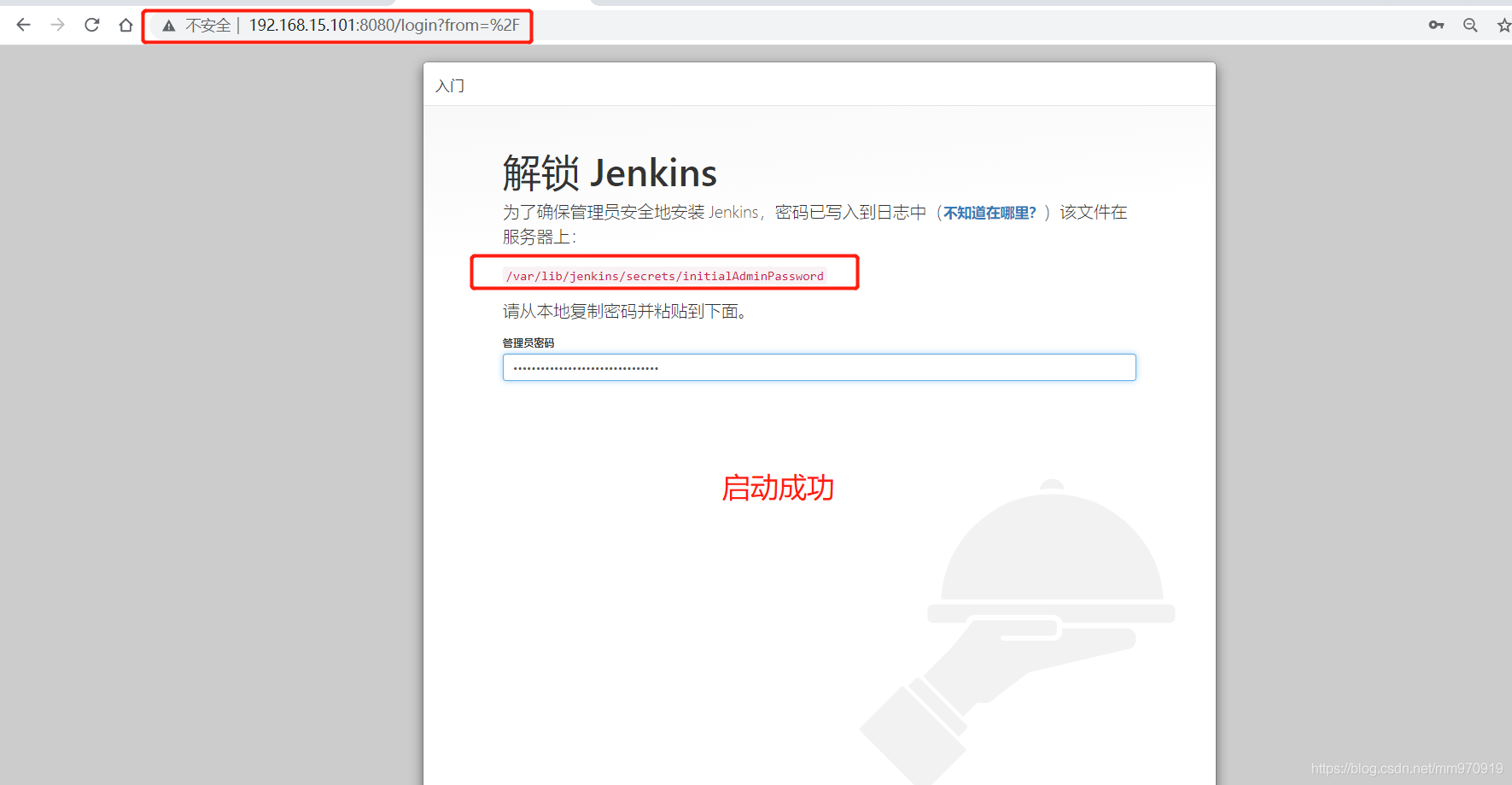Screen dimensions: 1512x785
Task: Click the "不安全" security label
Action: tap(208, 26)
